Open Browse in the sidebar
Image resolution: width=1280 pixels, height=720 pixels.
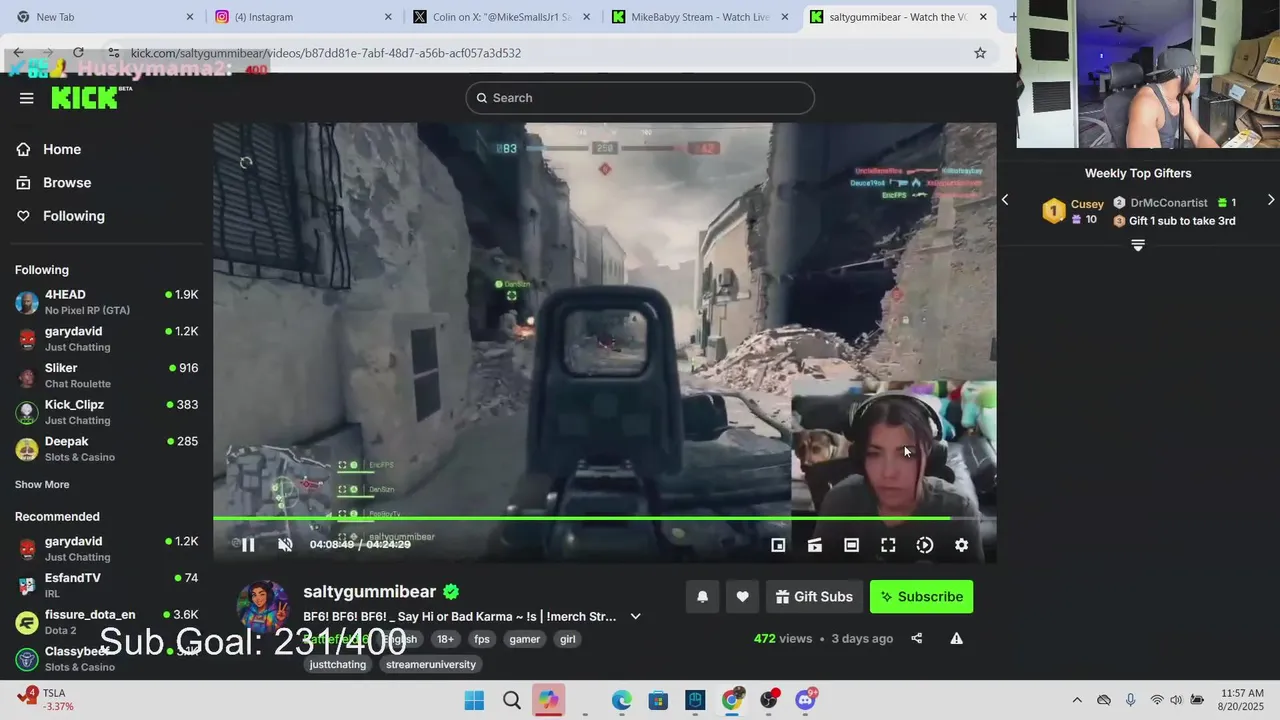click(67, 183)
